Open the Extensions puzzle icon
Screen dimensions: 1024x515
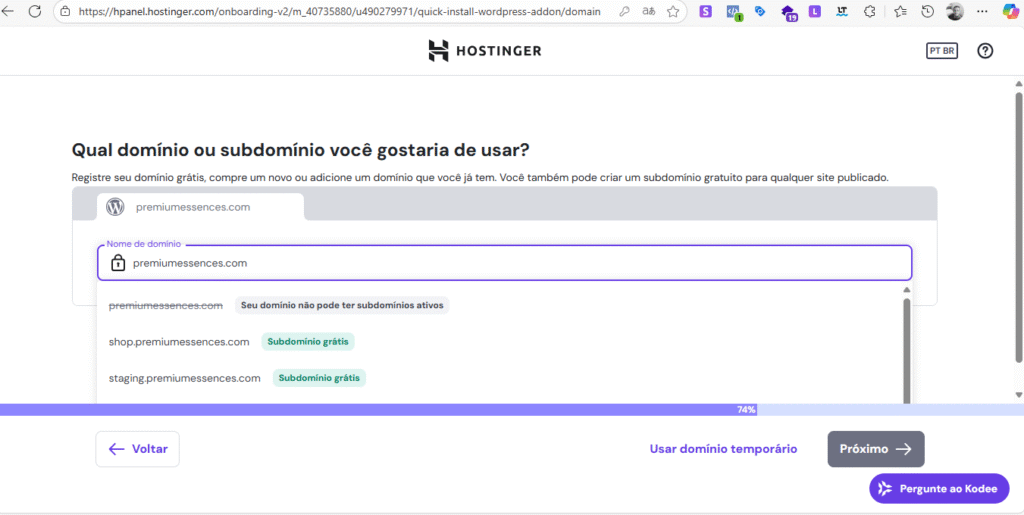[869, 11]
